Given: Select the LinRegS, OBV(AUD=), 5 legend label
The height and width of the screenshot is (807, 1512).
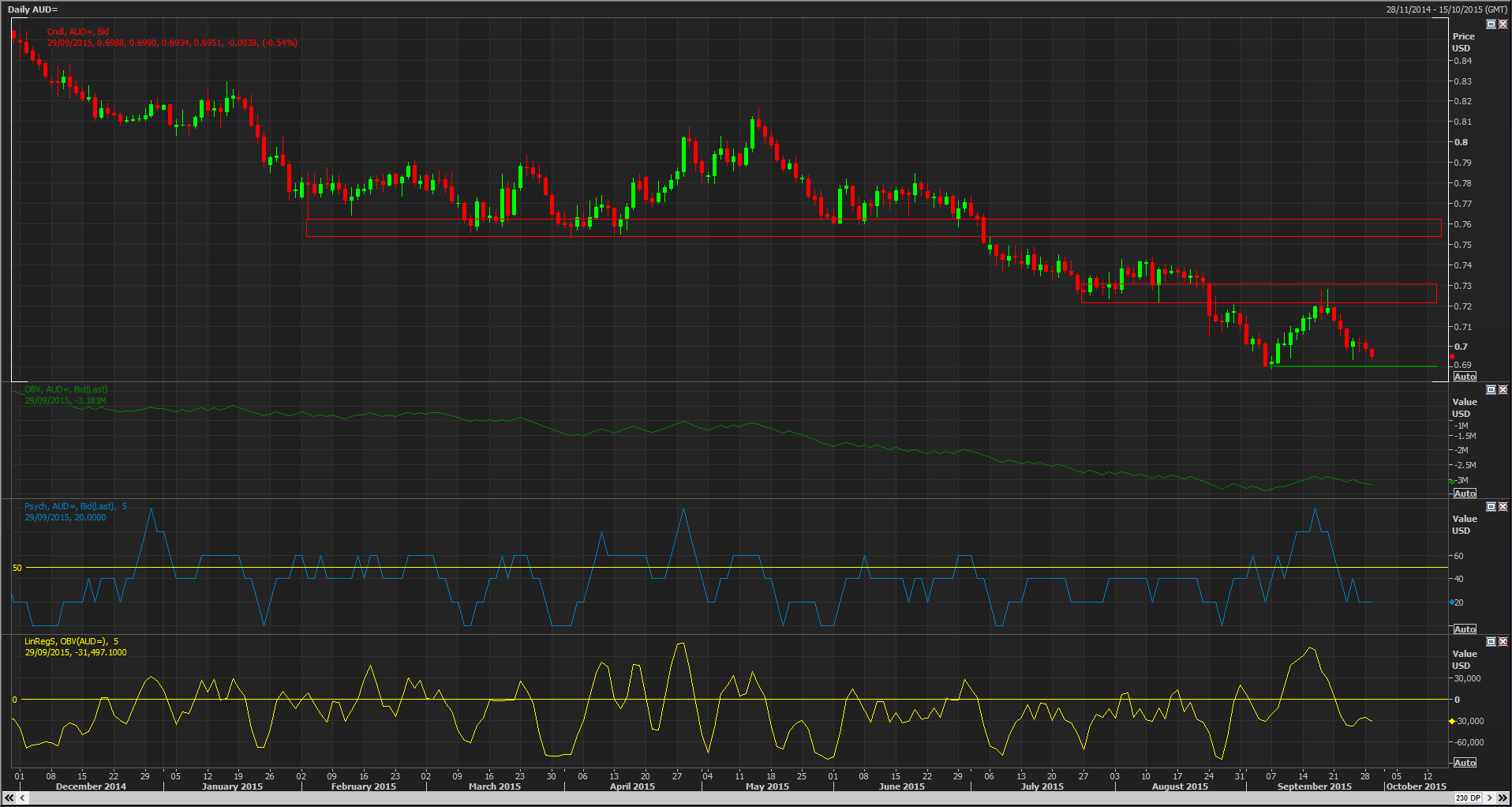Looking at the screenshot, I should click(72, 641).
